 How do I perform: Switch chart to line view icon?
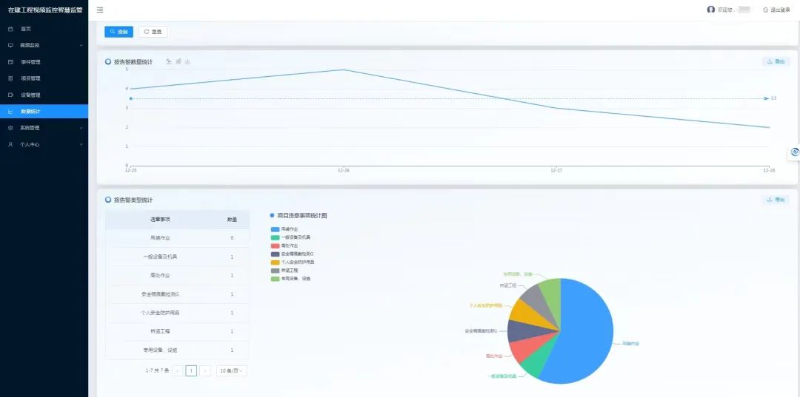pos(169,61)
